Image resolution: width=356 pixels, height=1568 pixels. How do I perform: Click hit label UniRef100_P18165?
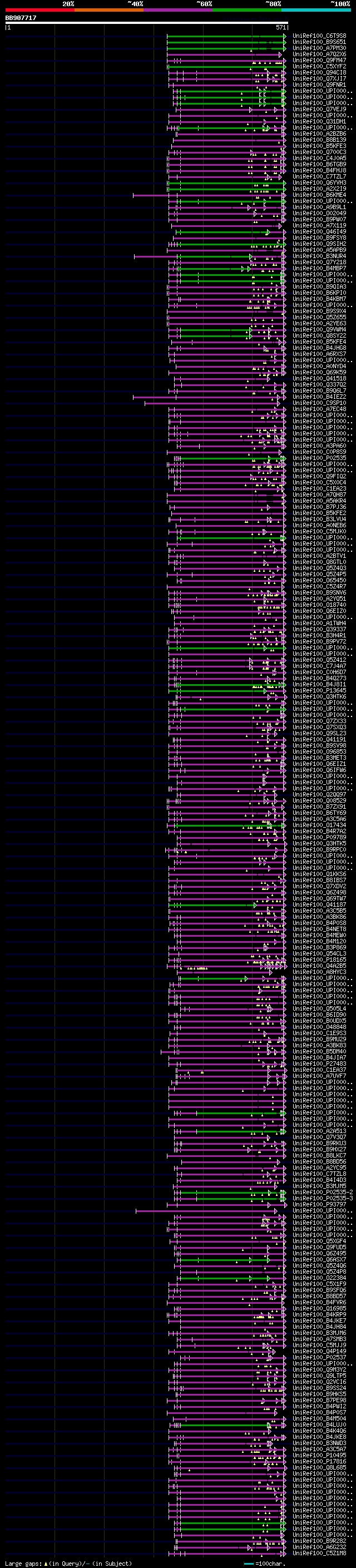tap(319, 960)
